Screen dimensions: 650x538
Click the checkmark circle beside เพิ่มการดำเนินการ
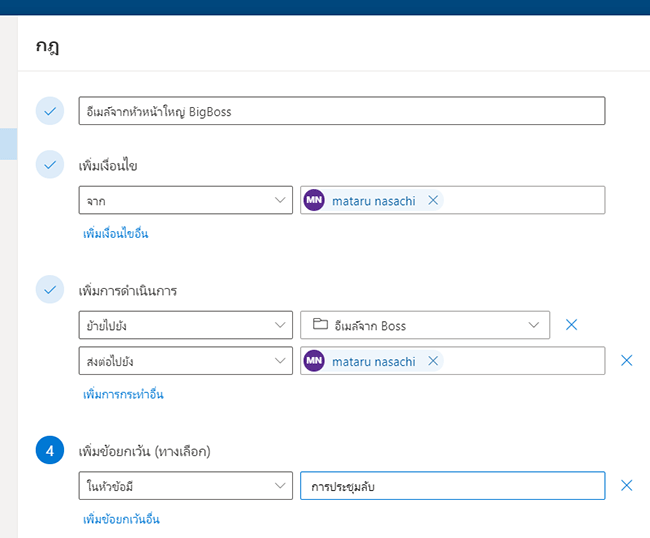click(x=50, y=289)
